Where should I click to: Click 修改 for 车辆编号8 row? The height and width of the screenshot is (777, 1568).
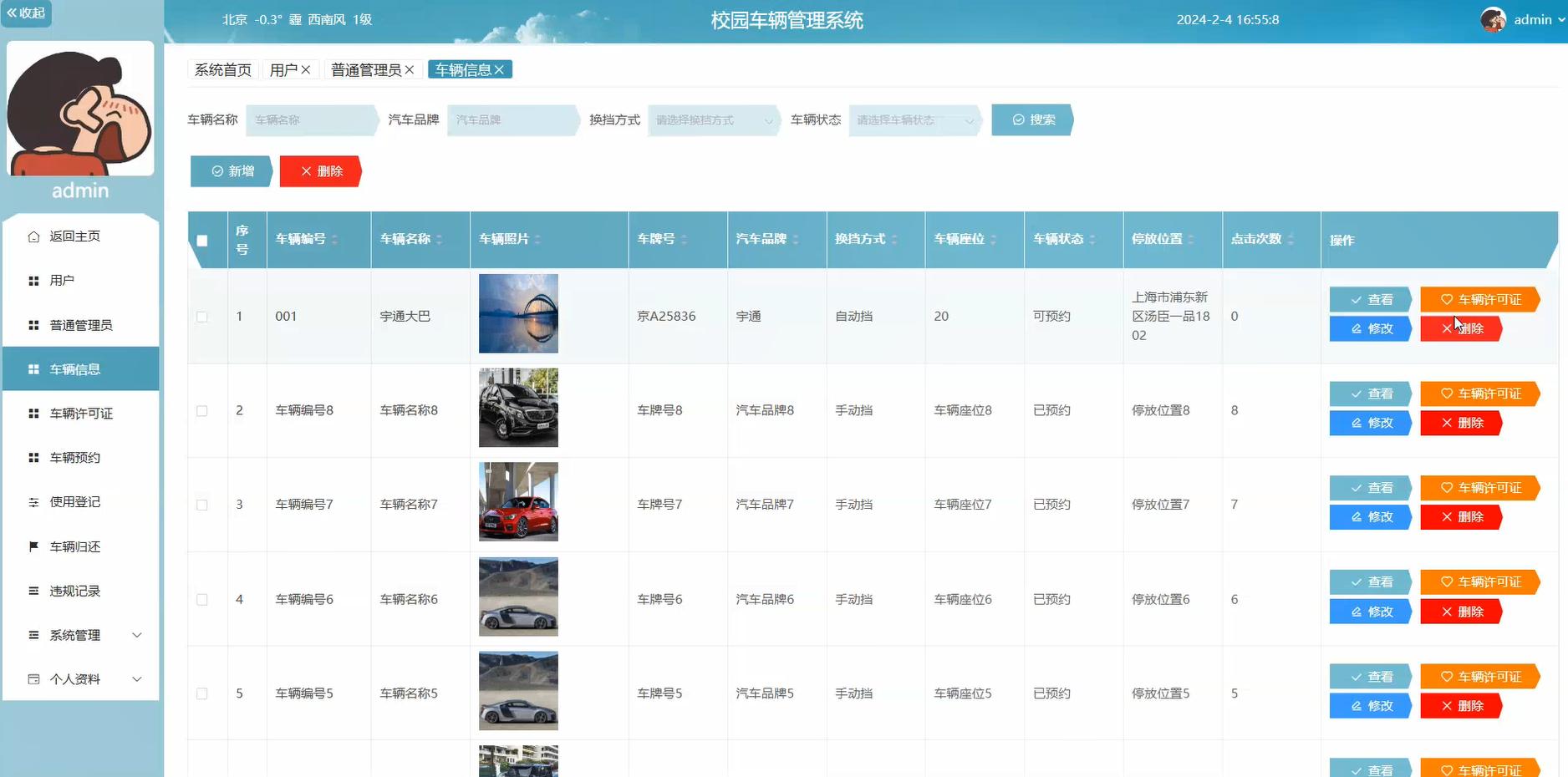pyautogui.click(x=1371, y=423)
